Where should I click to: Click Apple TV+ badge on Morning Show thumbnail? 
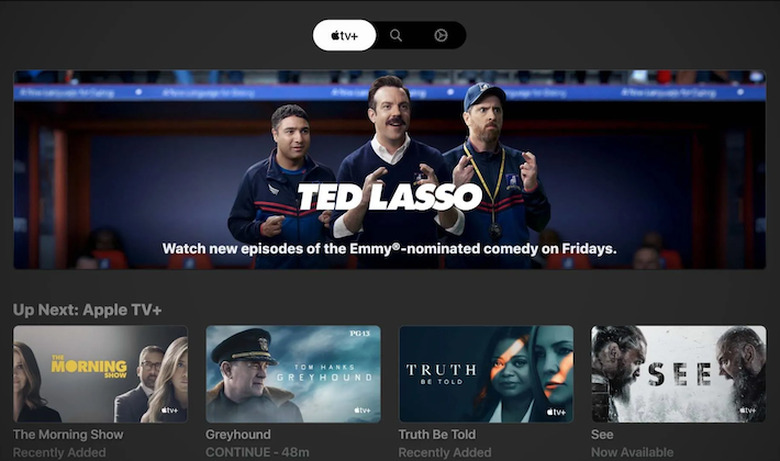pyautogui.click(x=169, y=410)
